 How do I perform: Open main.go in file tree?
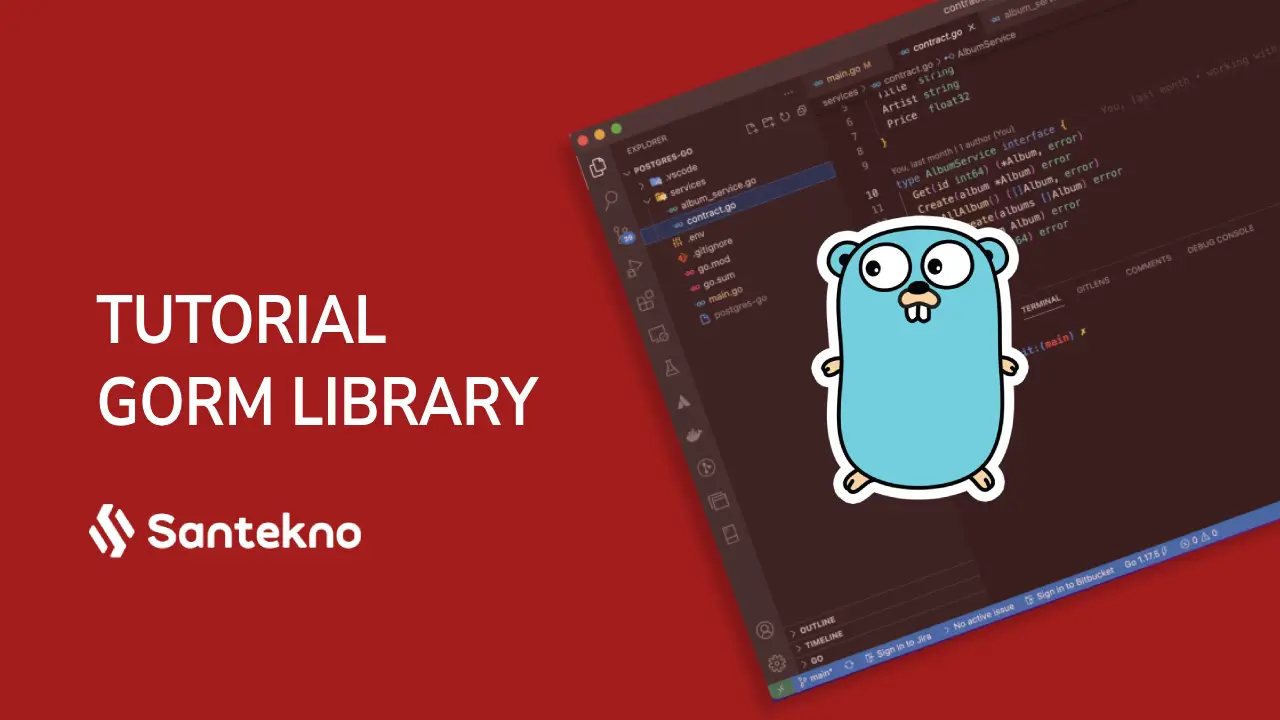coord(719,295)
